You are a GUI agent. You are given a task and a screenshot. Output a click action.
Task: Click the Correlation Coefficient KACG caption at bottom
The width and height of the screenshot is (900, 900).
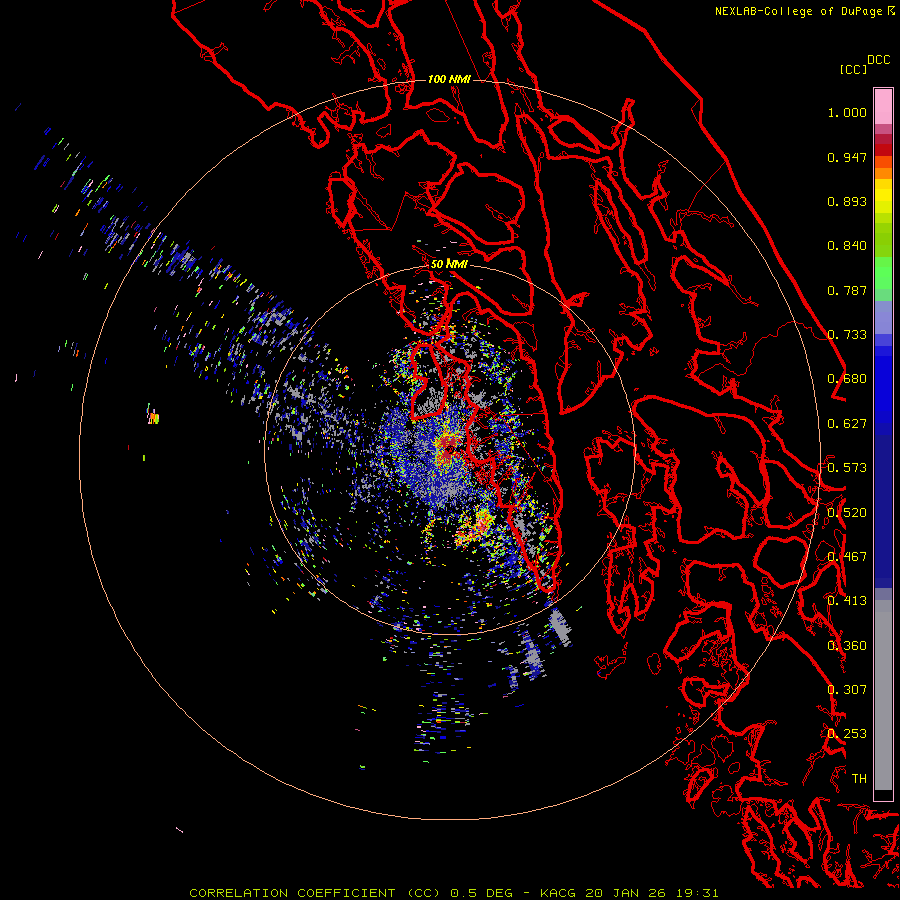[x=453, y=893]
